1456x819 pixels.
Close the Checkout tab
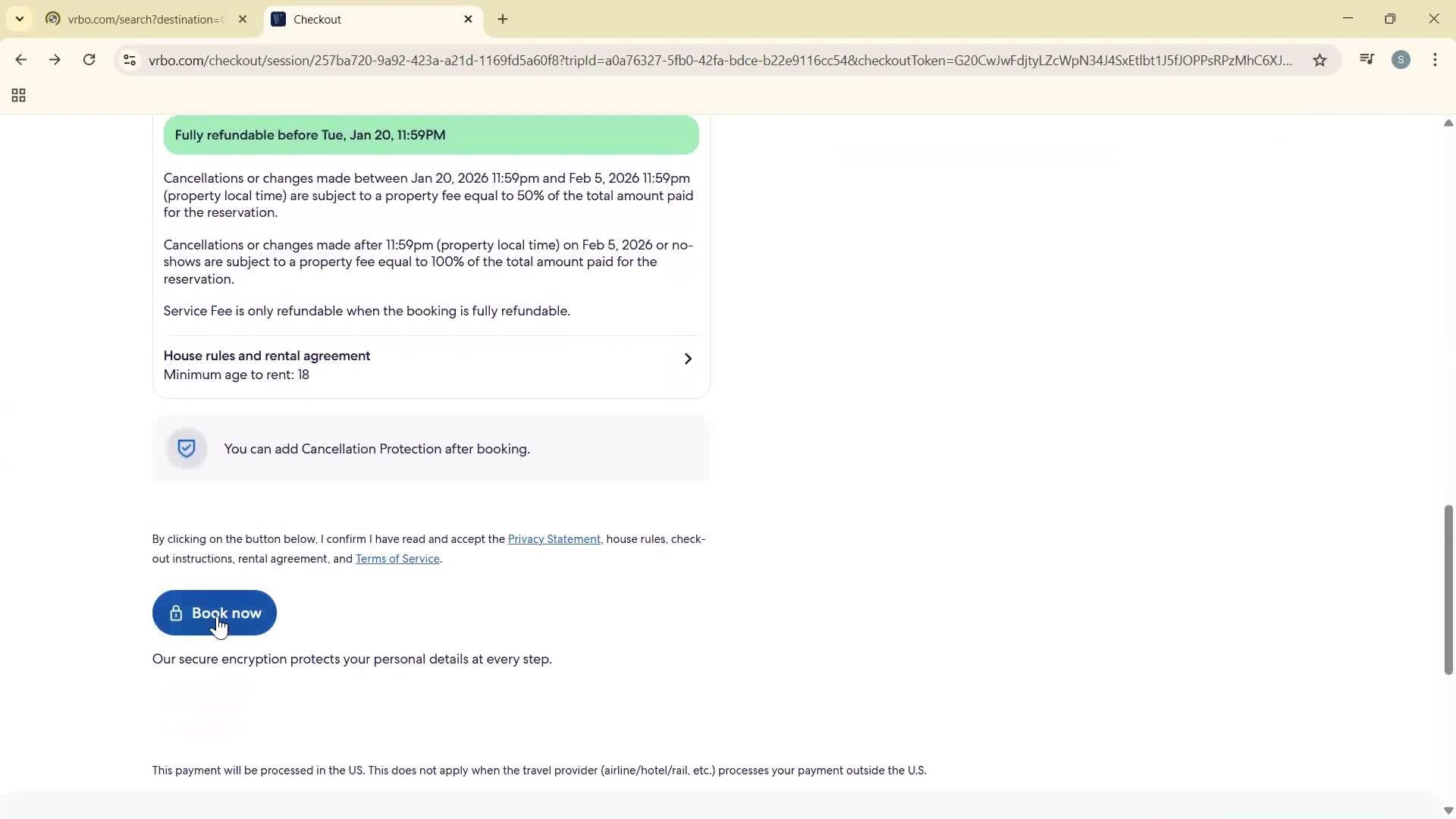tap(468, 19)
